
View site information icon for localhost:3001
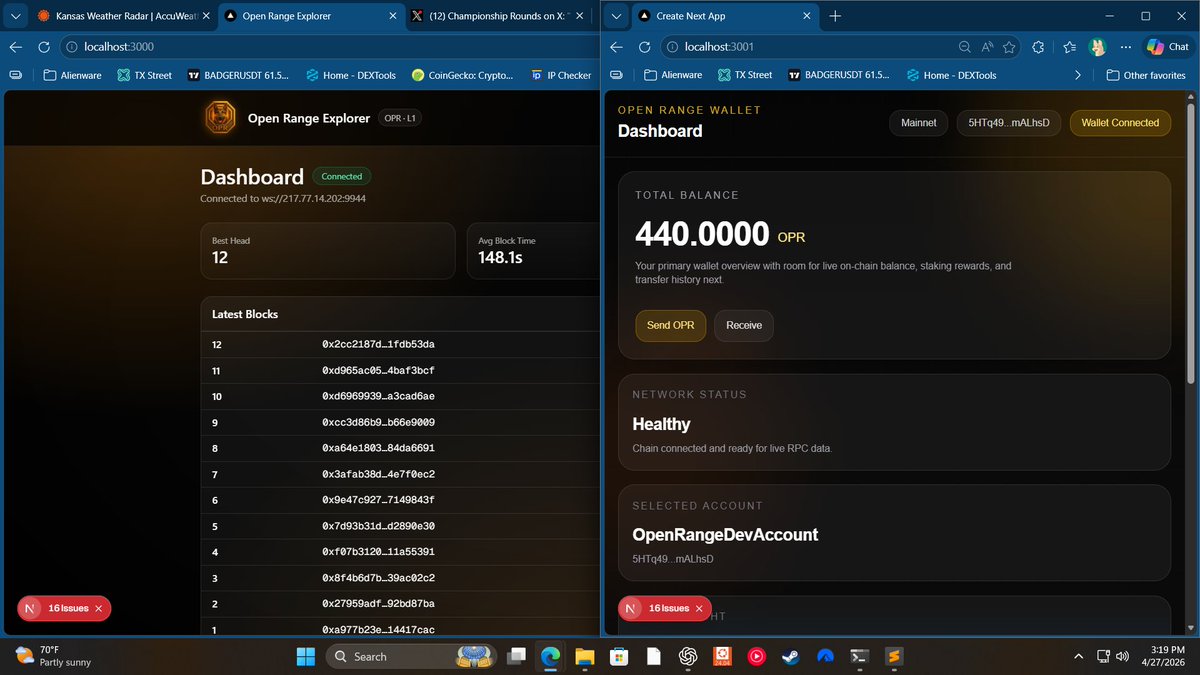pos(670,47)
